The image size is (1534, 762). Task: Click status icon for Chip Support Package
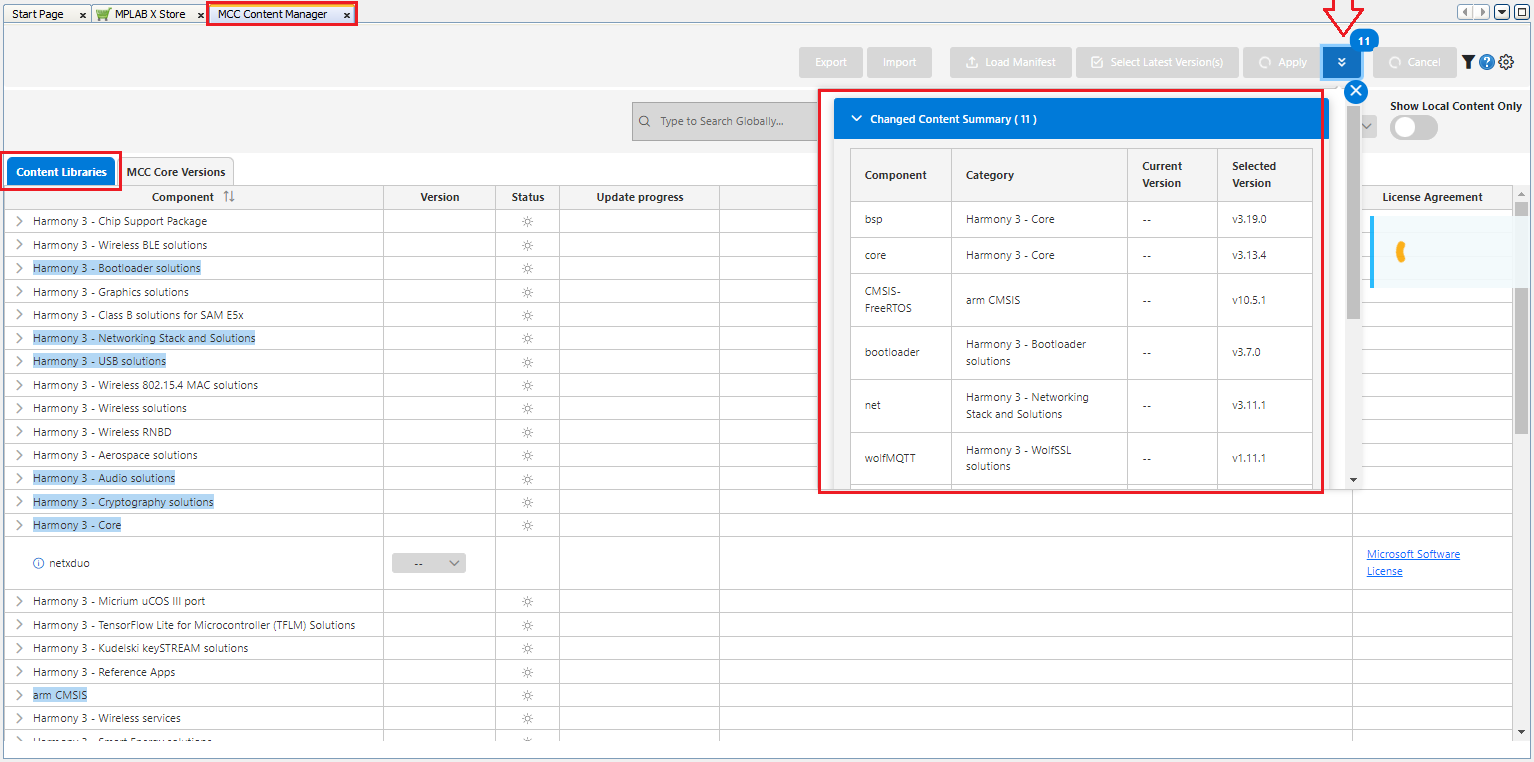tap(527, 221)
